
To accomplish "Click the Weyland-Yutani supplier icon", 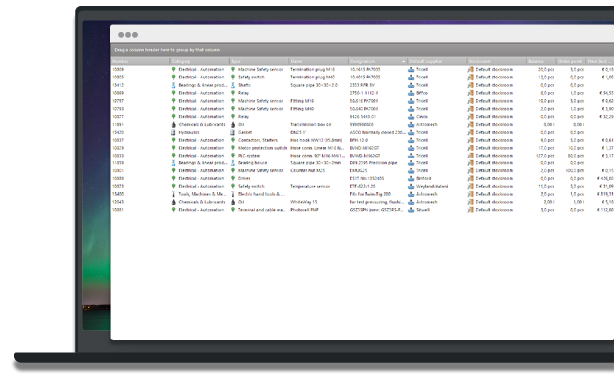I will coord(411,186).
